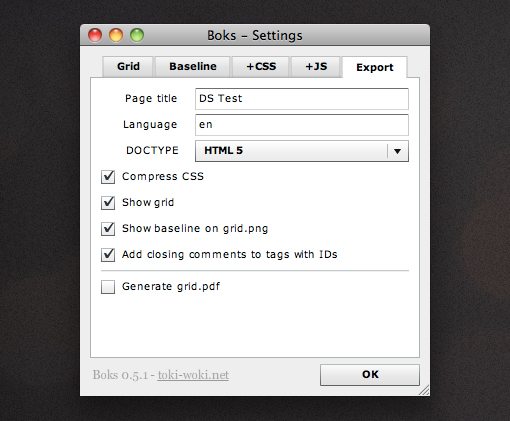Click the DOCTYPE dropdown arrow

(397, 151)
